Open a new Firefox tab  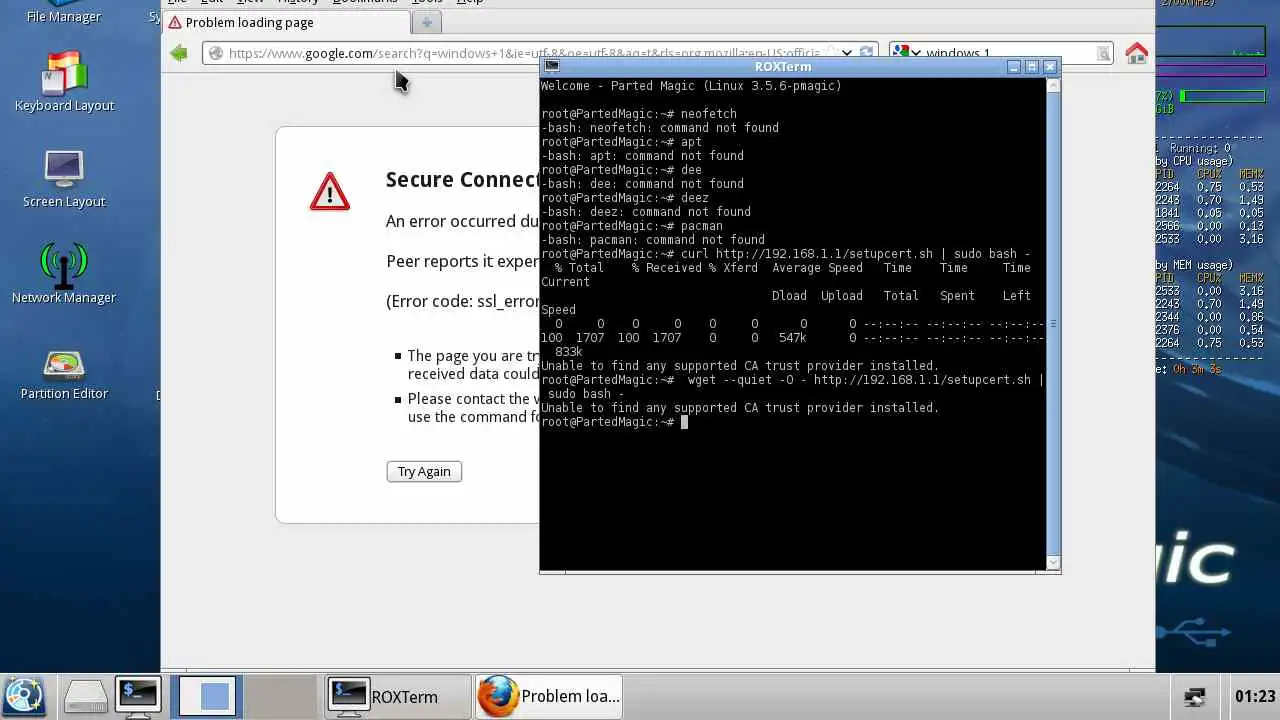pos(426,22)
